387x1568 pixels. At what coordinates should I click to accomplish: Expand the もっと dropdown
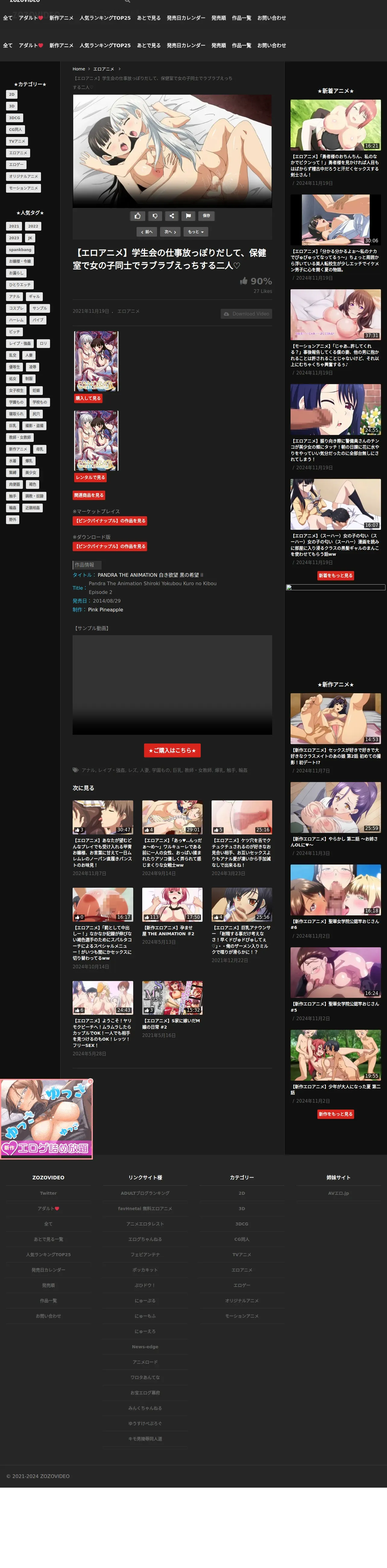(x=196, y=232)
